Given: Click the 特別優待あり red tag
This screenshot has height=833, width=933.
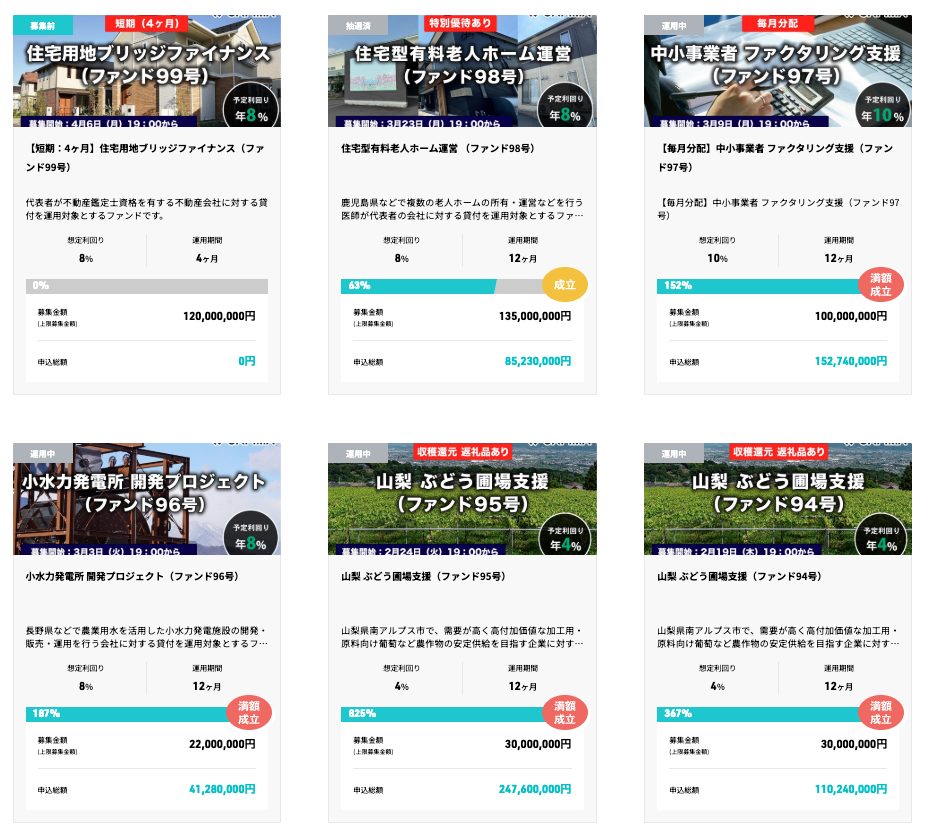Looking at the screenshot, I should pyautogui.click(x=460, y=23).
